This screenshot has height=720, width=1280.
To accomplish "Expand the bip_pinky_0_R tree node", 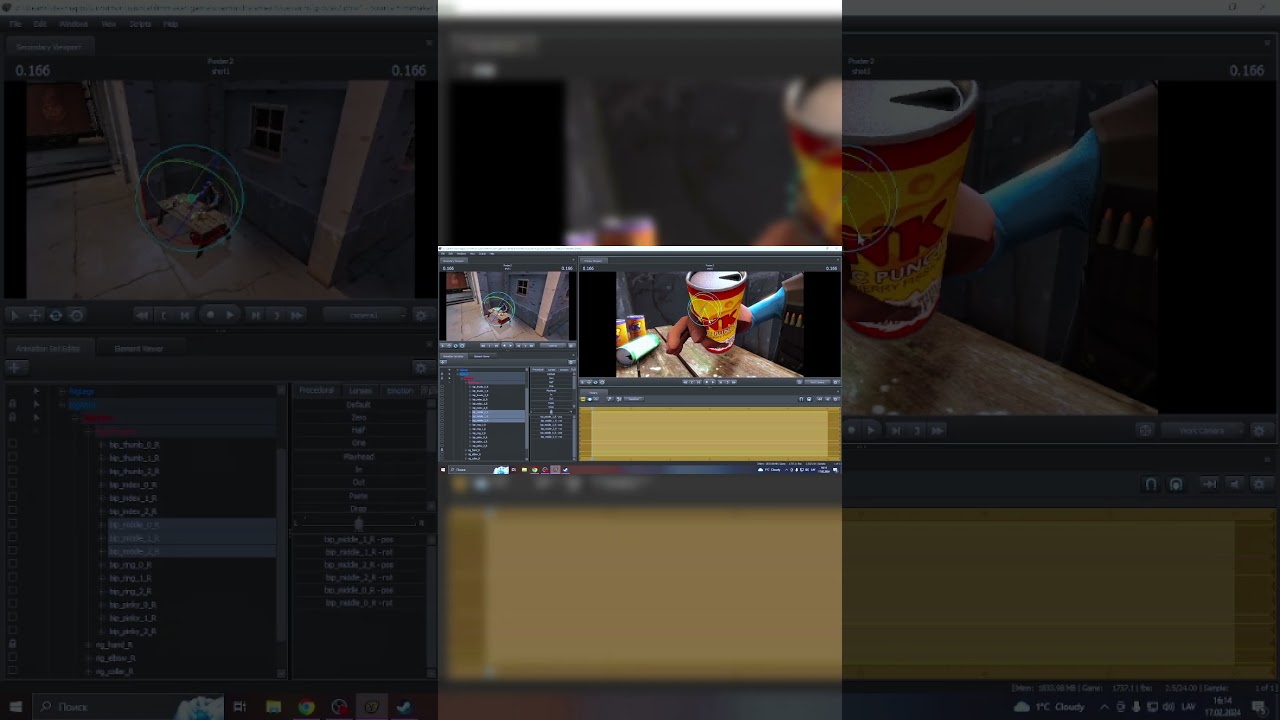I will [x=102, y=605].
